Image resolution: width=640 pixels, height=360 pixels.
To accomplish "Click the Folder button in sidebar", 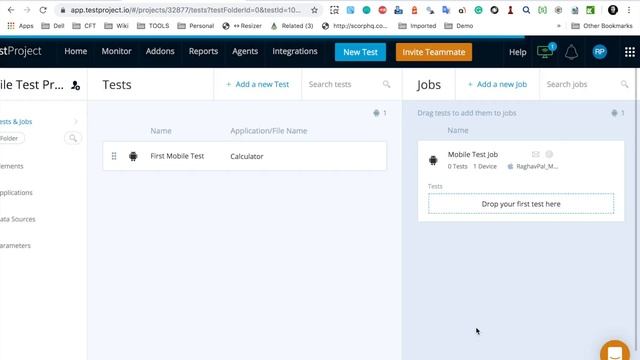I will [x=11, y=138].
